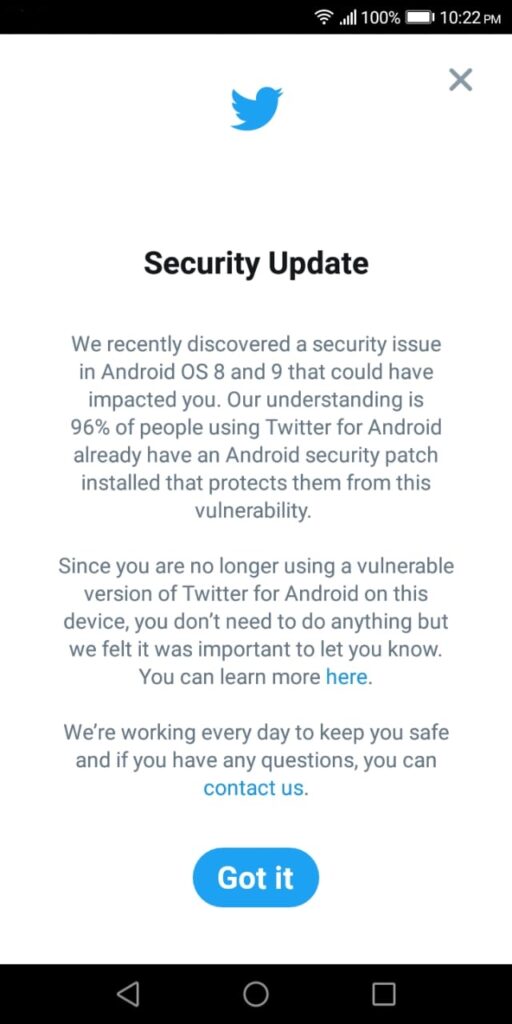The image size is (512, 1024).
Task: Tap the 100% battery percentage text
Action: pyautogui.click(x=381, y=18)
